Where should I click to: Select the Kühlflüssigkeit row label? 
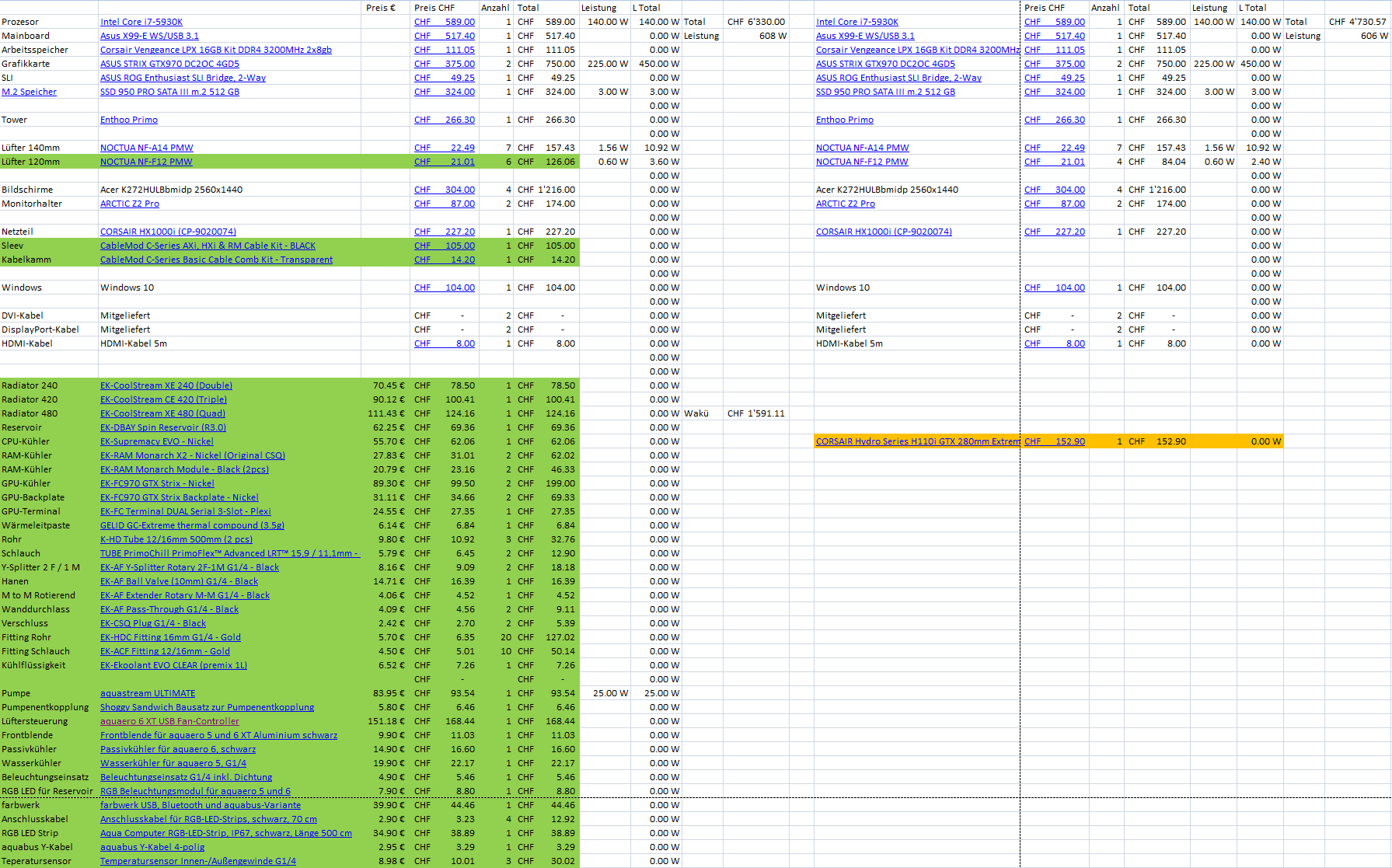click(33, 665)
